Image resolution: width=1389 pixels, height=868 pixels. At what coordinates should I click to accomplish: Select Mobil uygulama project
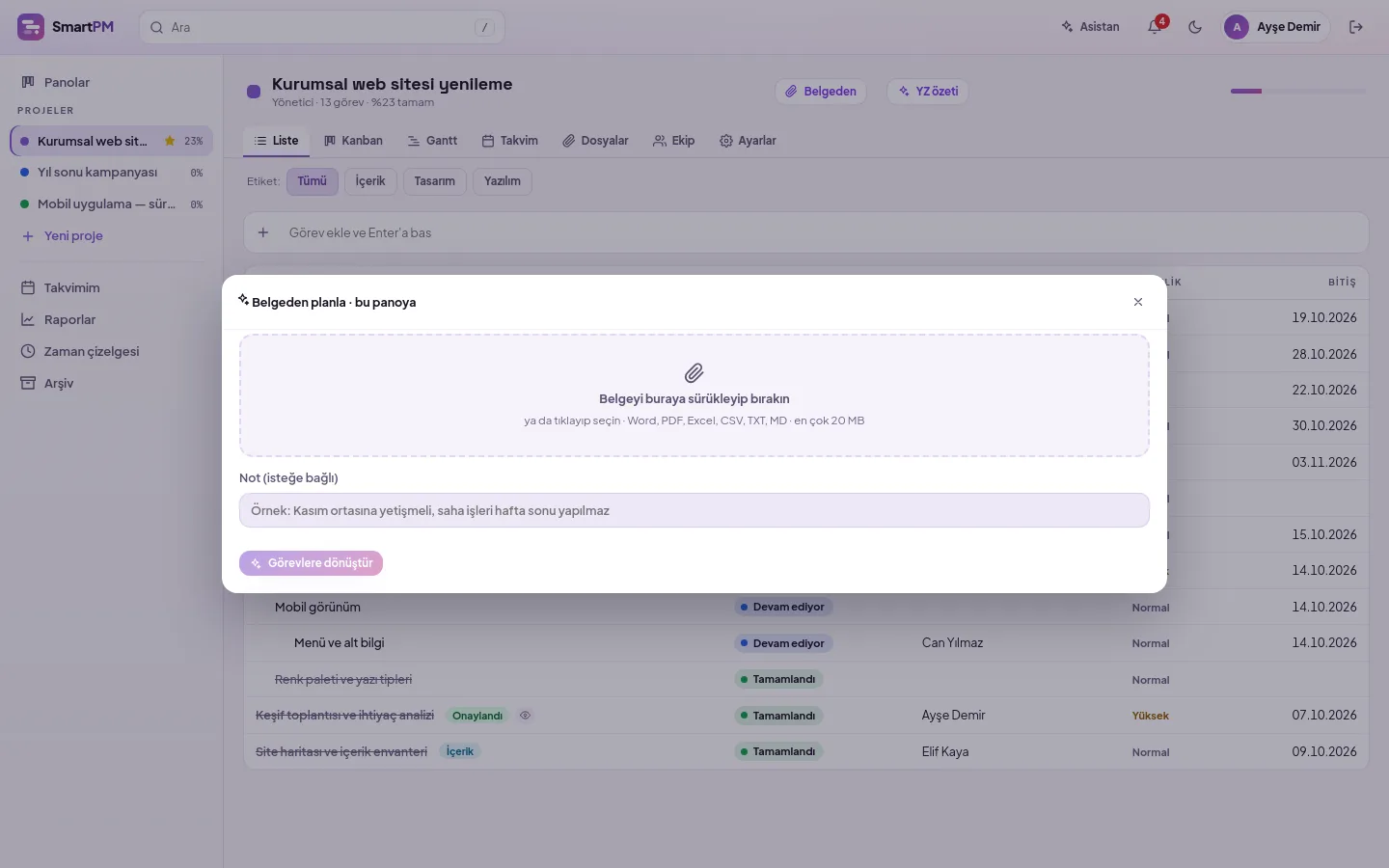[x=111, y=204]
